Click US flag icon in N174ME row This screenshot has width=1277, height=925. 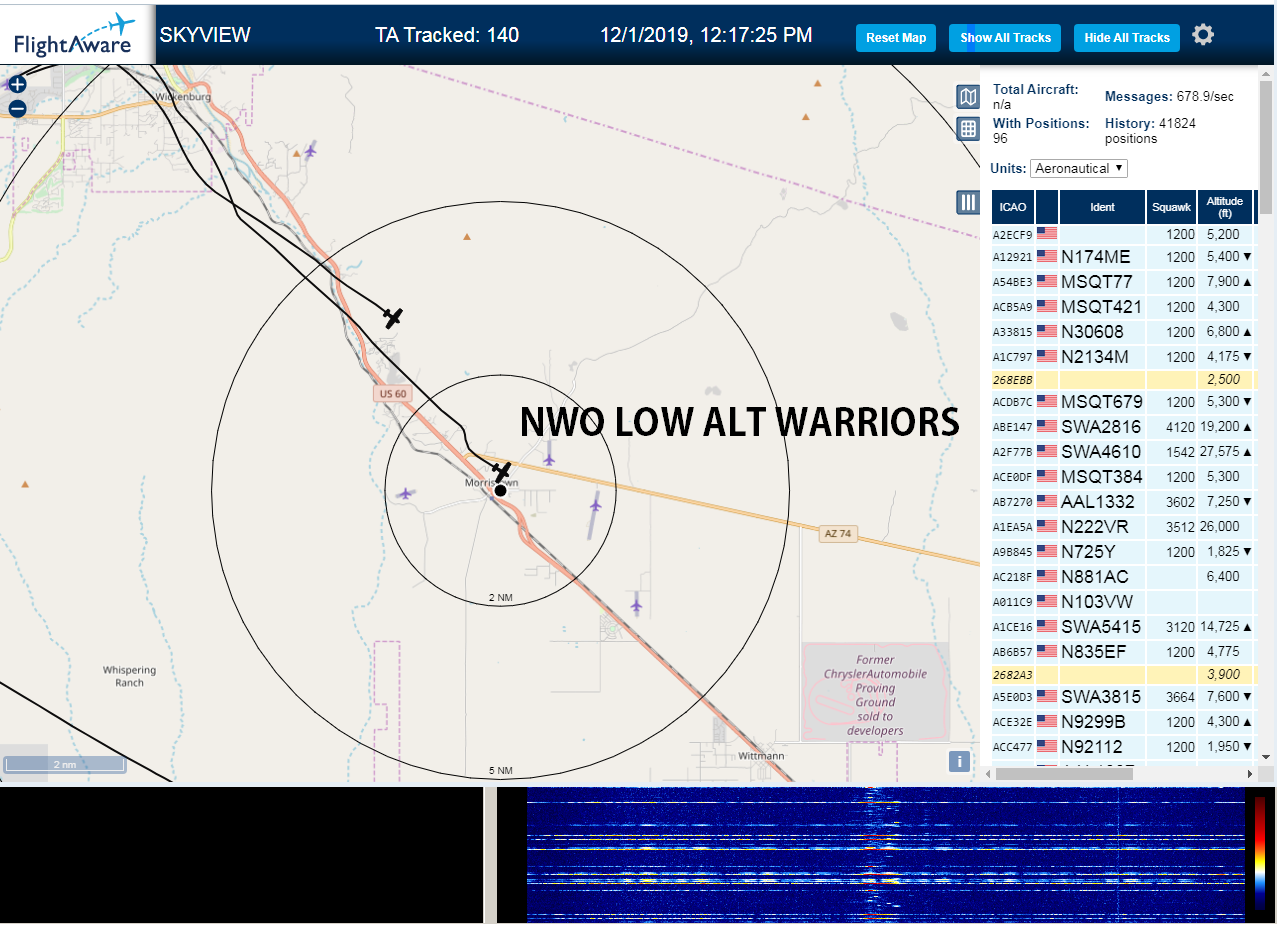click(1047, 256)
